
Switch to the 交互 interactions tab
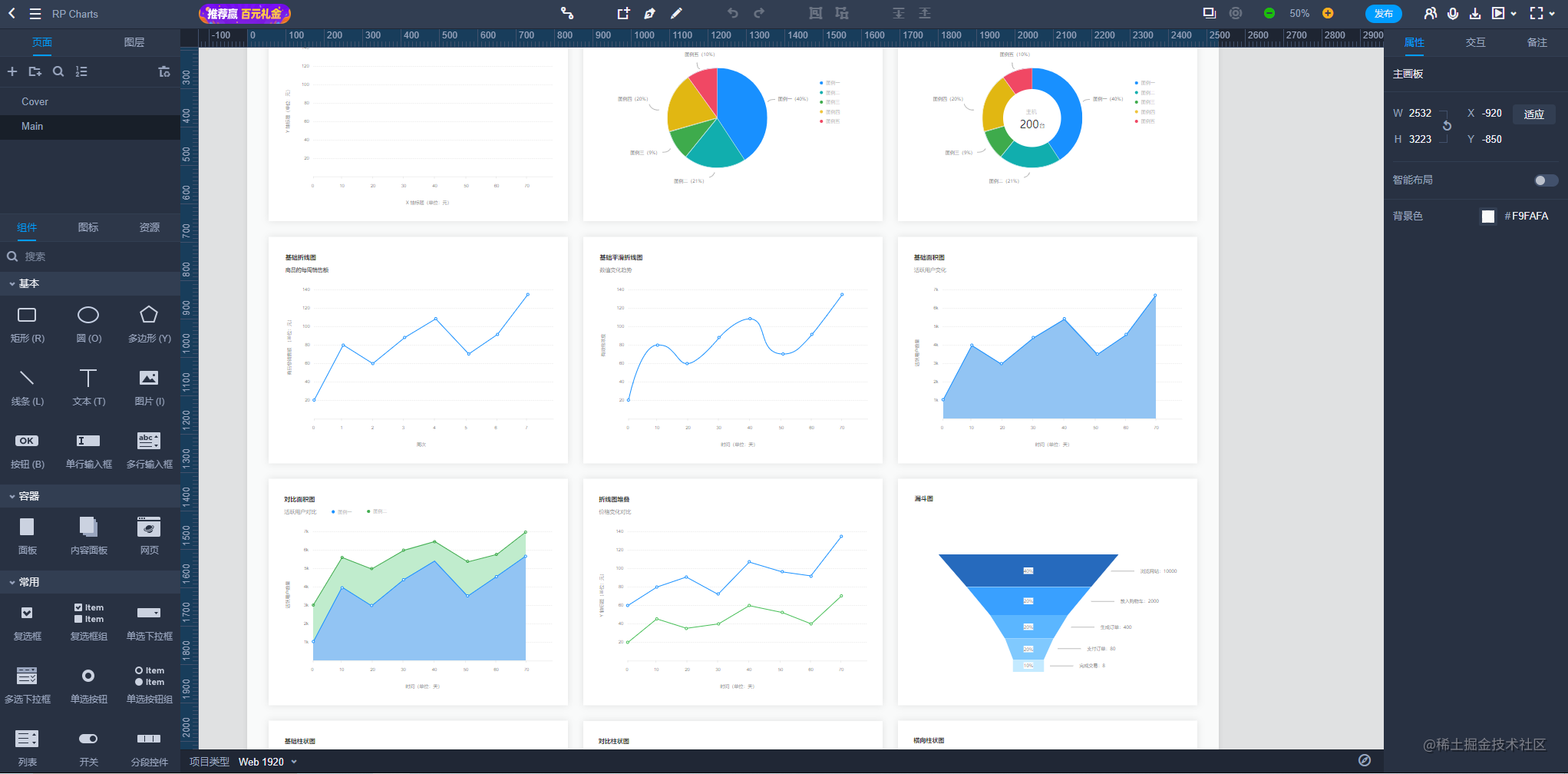[1476, 42]
